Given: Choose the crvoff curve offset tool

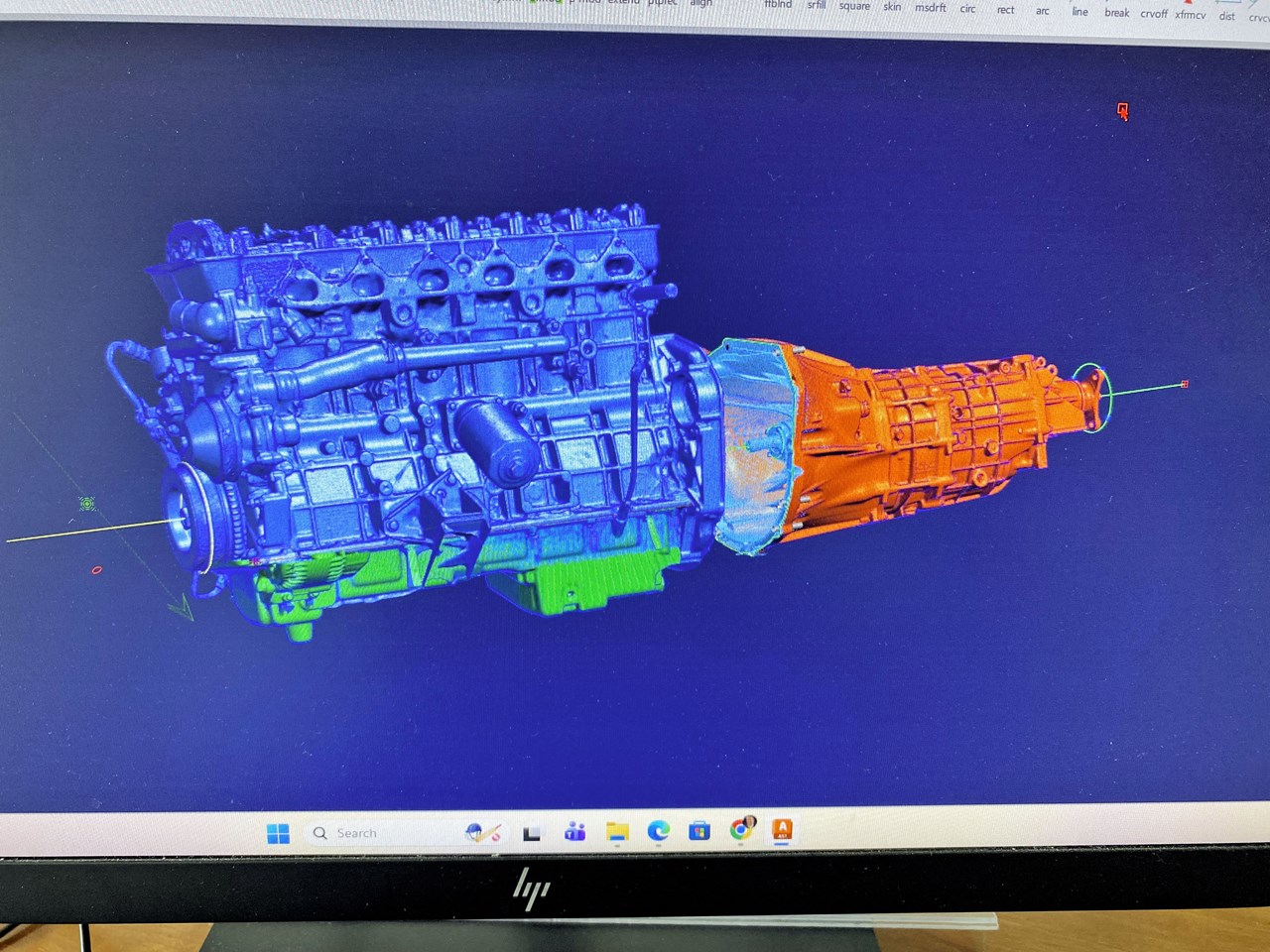Looking at the screenshot, I should pyautogui.click(x=1153, y=14).
